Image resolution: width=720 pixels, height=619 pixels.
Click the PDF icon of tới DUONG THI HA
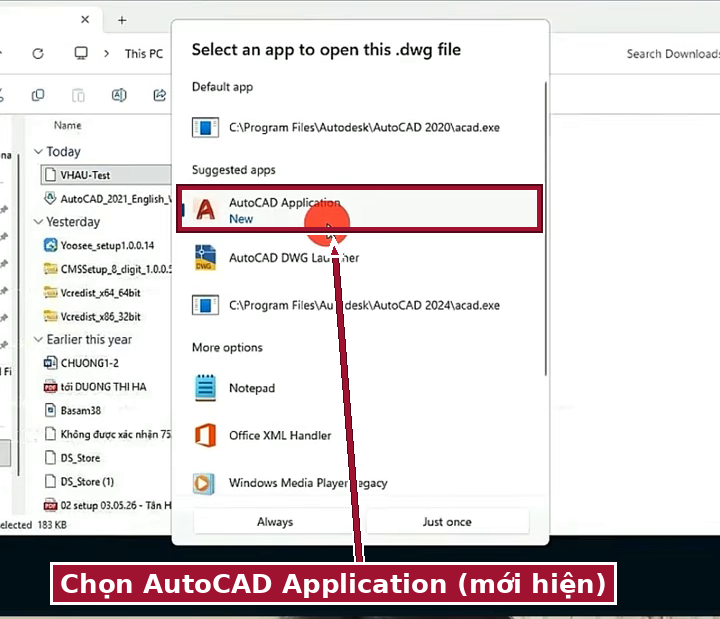[50, 387]
